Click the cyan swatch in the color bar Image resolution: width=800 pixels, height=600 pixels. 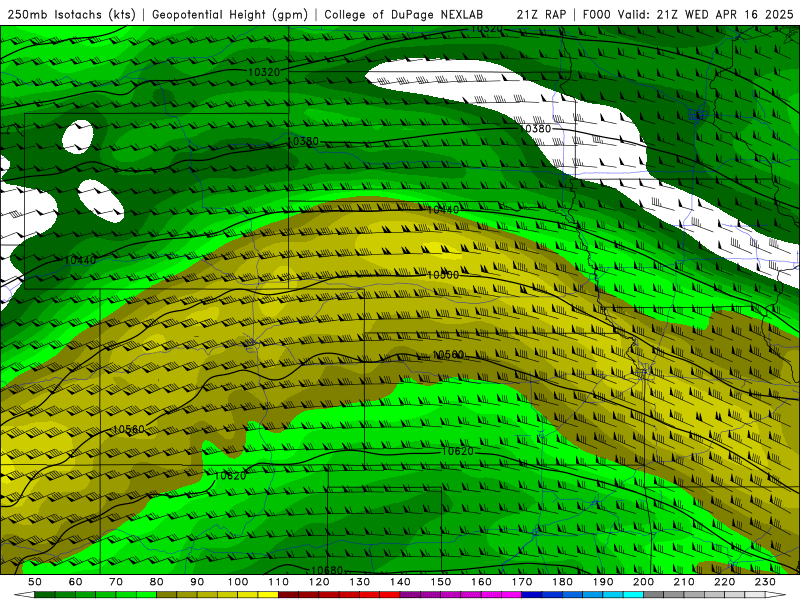click(x=633, y=595)
